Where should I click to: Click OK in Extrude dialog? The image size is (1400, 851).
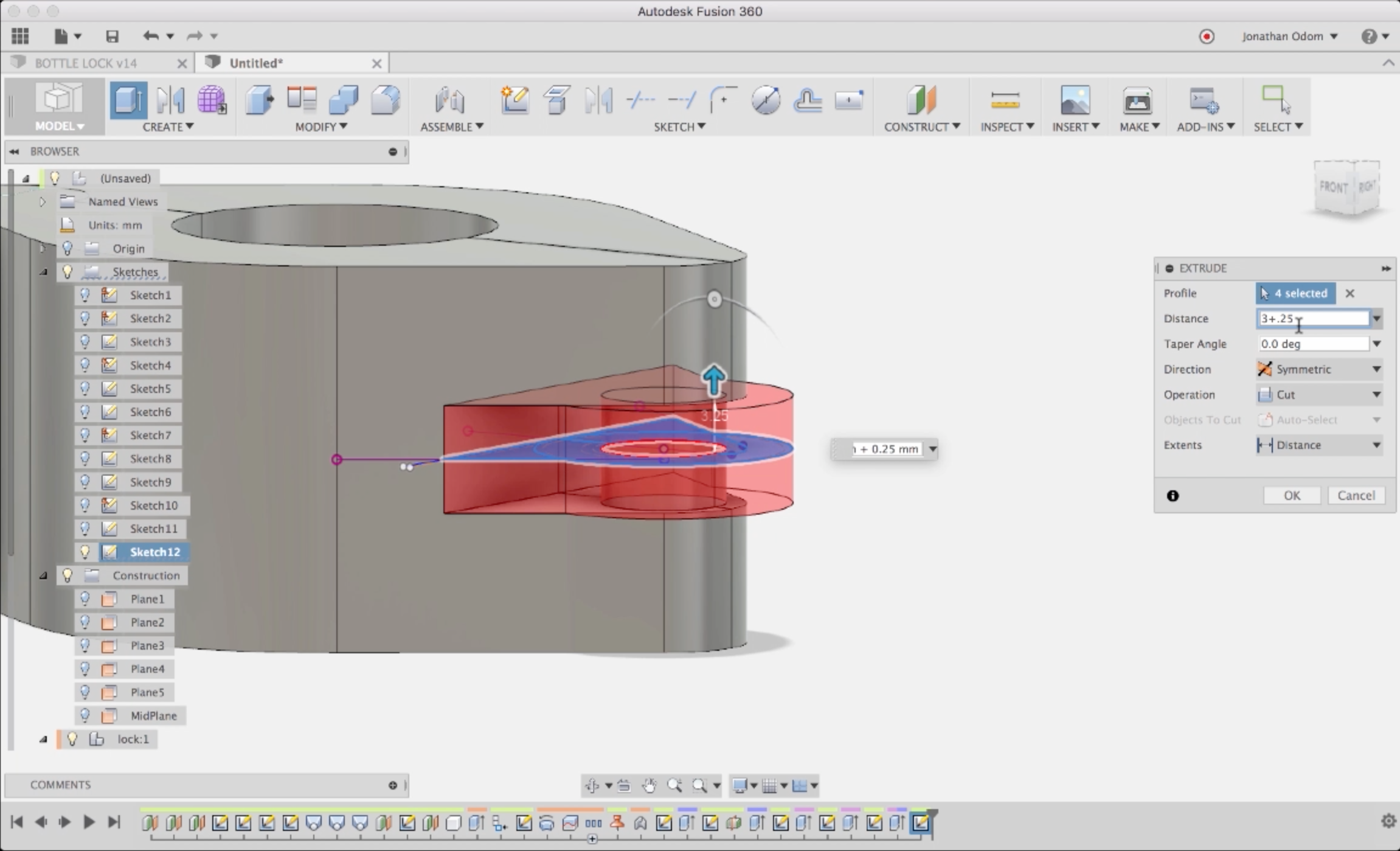1292,495
